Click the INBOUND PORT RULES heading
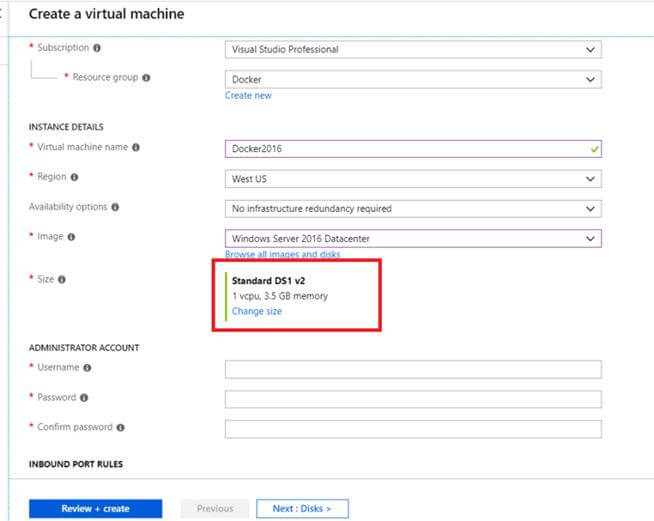The width and height of the screenshot is (654, 521). 76,464
